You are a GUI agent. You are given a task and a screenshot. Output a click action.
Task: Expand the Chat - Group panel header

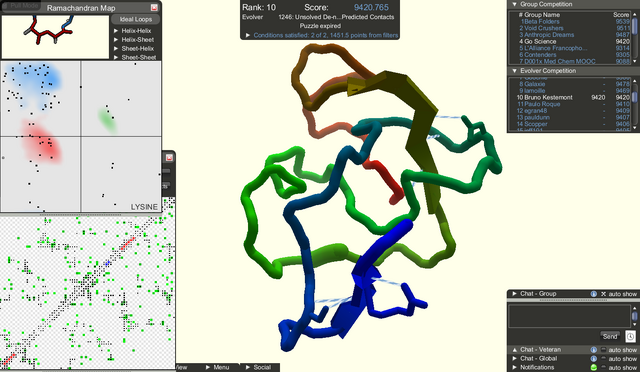pos(514,294)
